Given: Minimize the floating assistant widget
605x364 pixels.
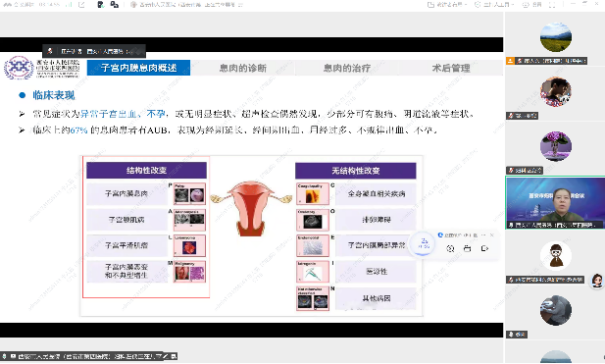Looking at the screenshot, I should point(483,235).
